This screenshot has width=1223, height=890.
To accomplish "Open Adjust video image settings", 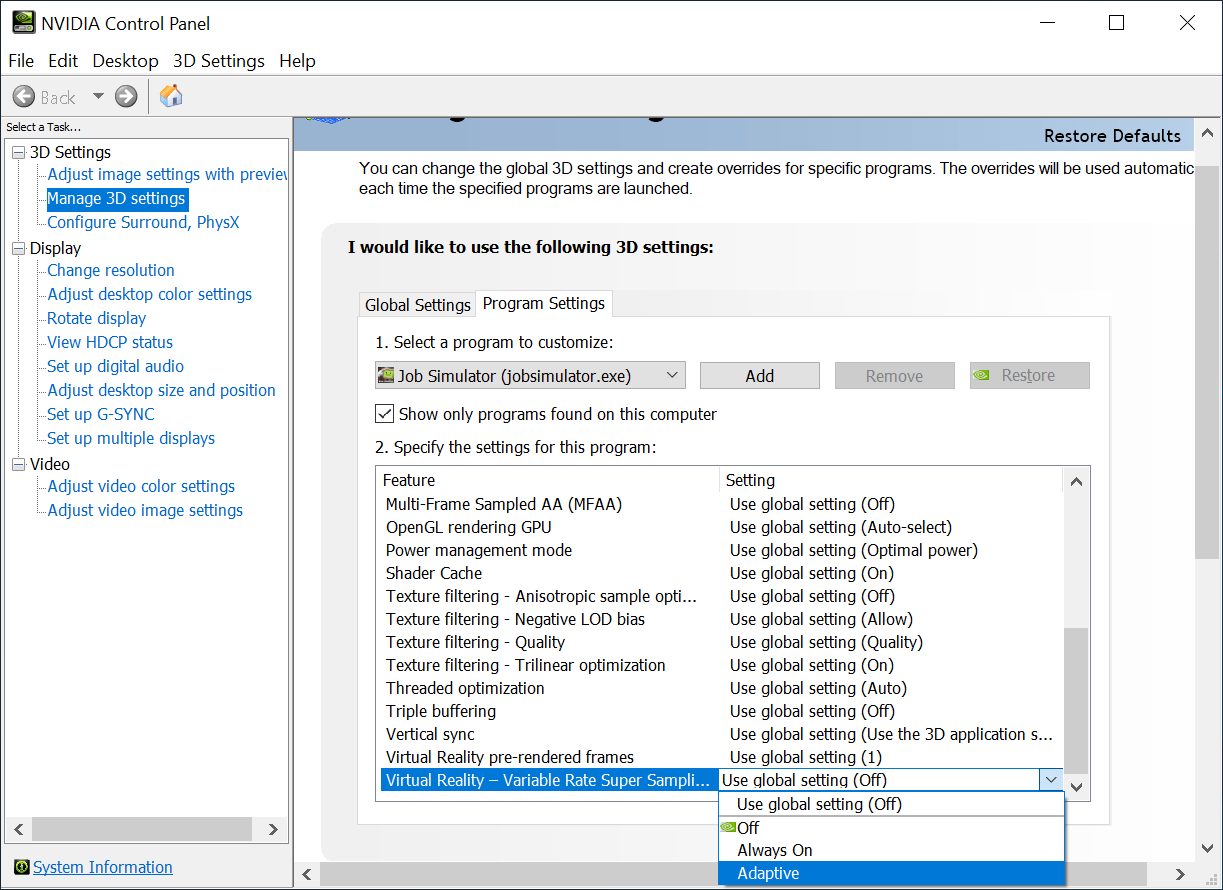I will (x=145, y=510).
